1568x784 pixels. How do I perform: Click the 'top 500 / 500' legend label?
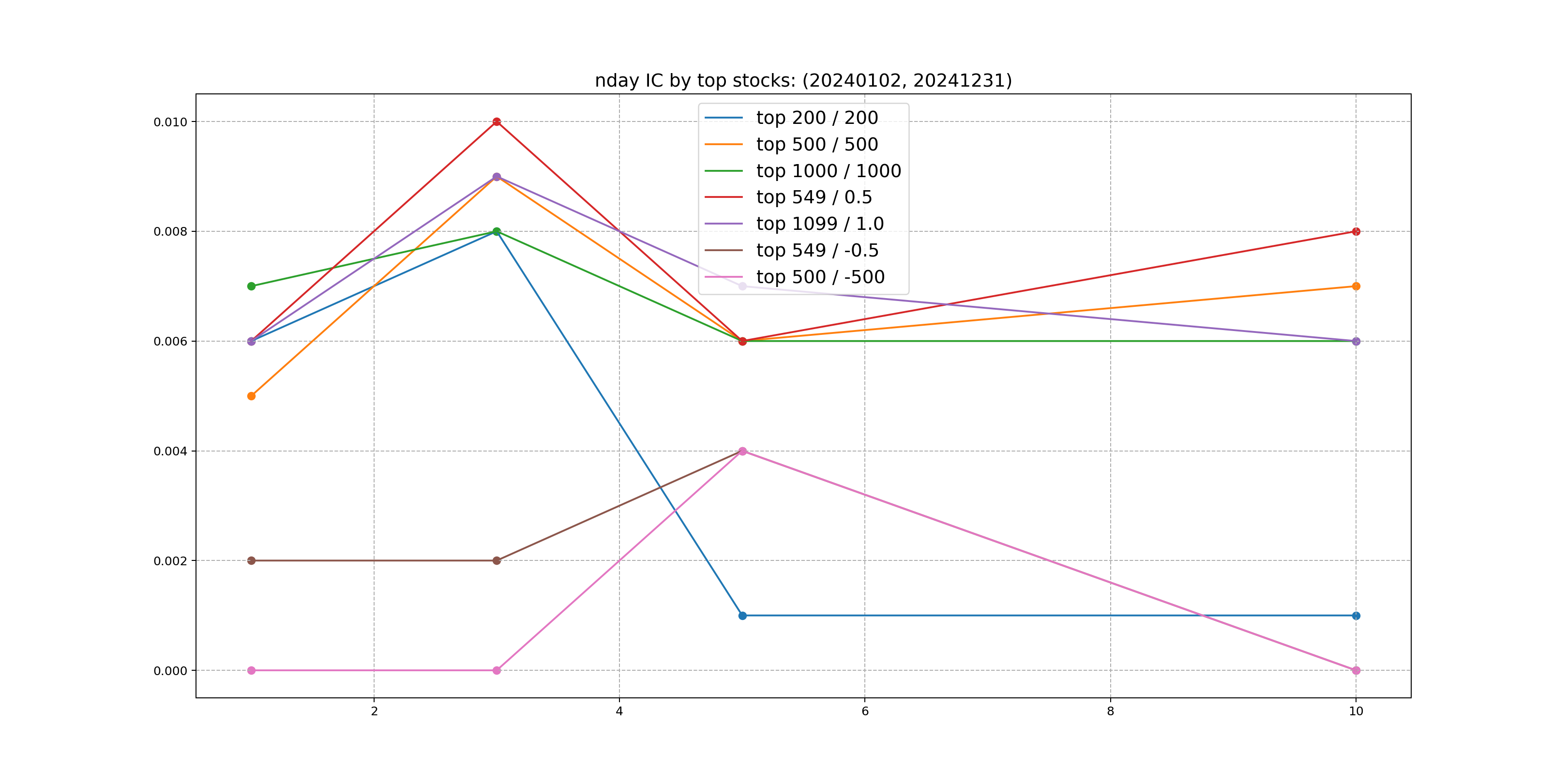816,144
